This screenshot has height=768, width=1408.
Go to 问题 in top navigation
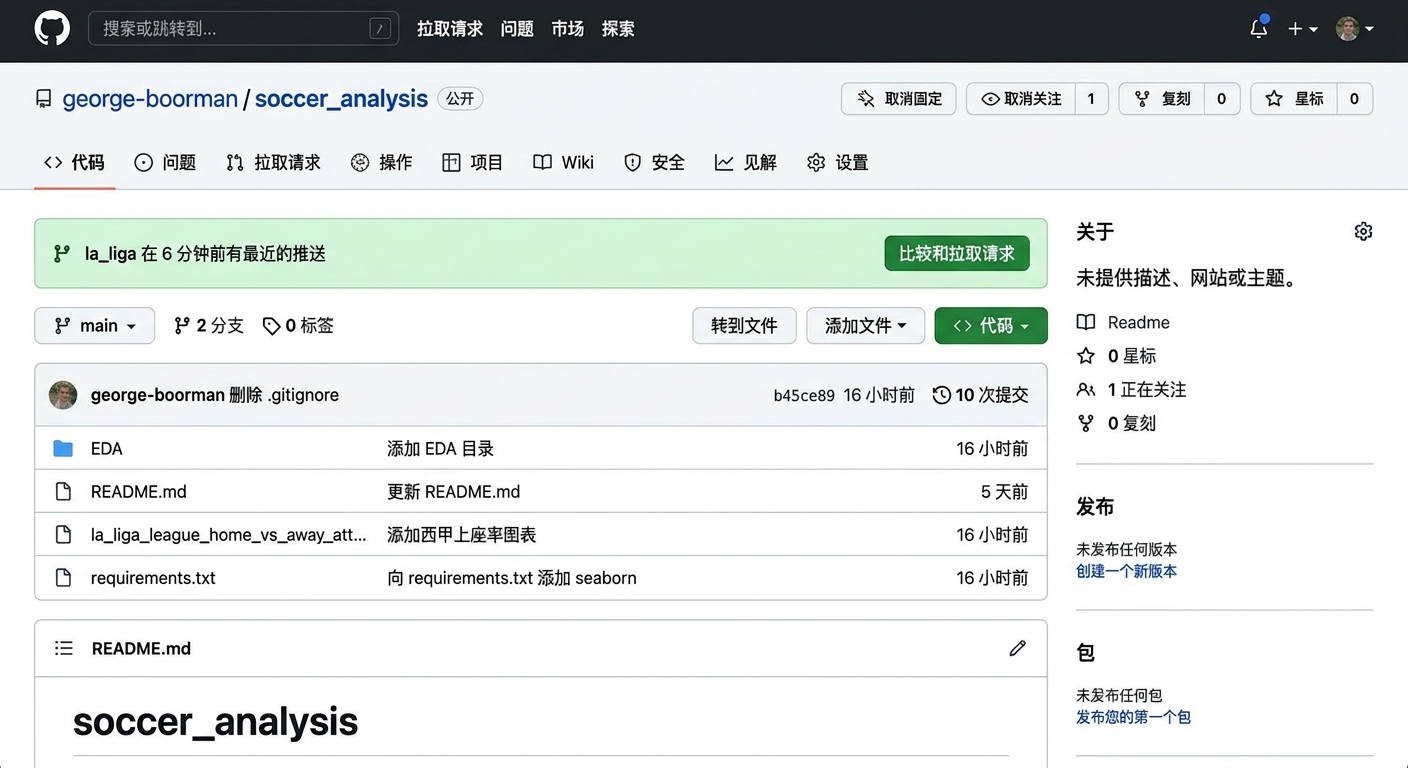coord(517,29)
